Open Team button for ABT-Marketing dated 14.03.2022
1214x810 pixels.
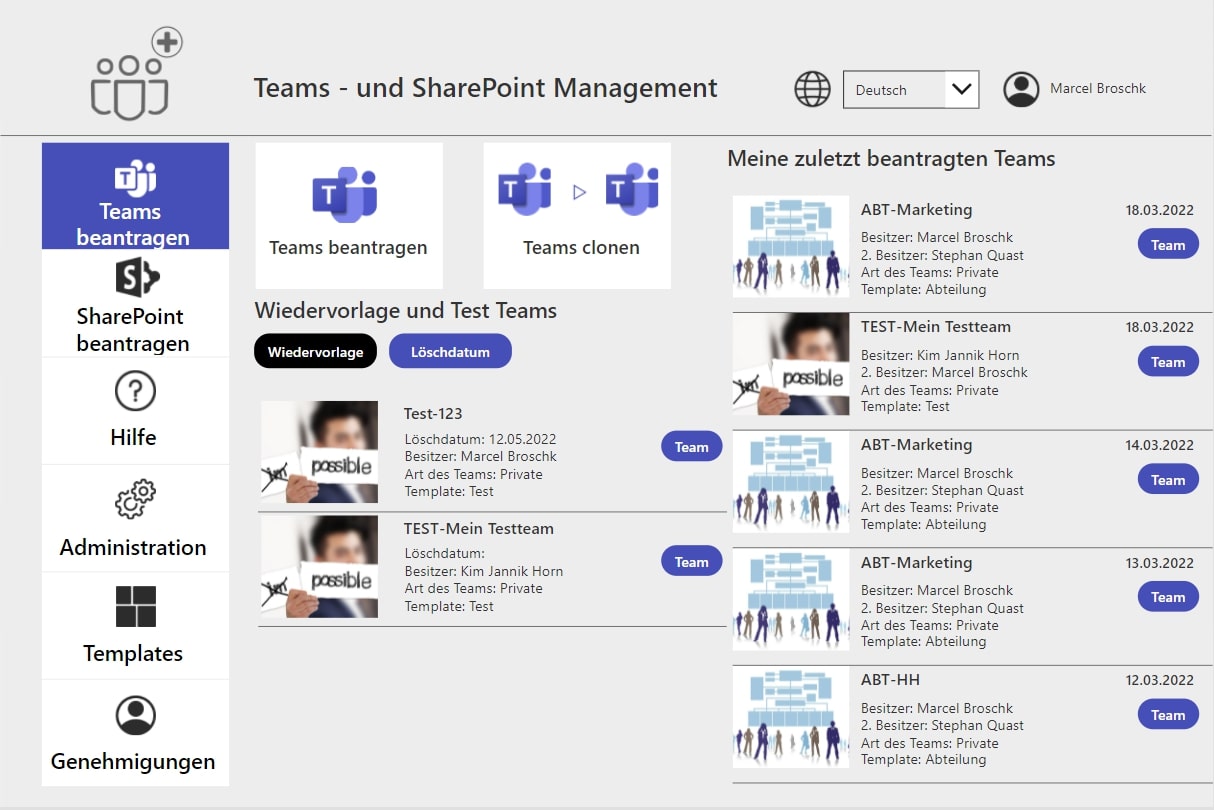1167,480
